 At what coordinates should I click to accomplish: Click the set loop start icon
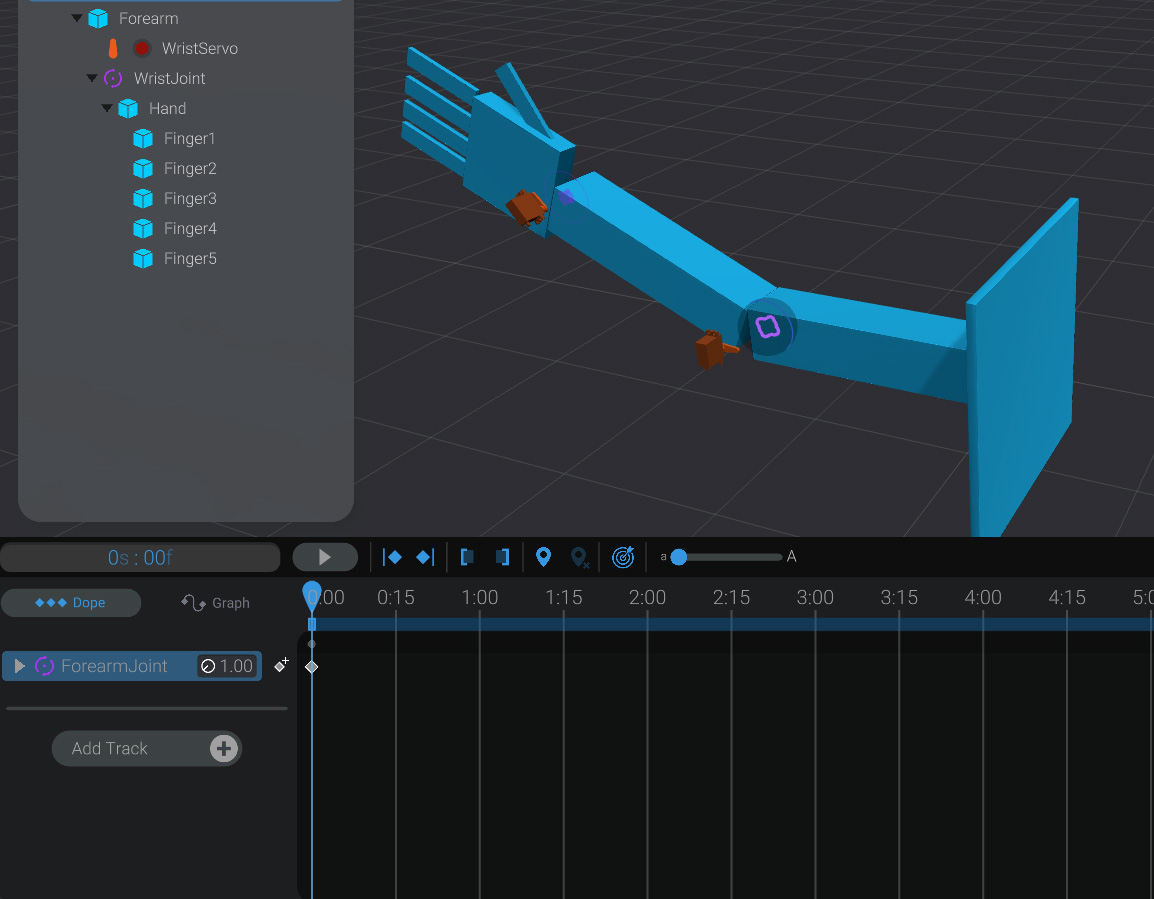pyautogui.click(x=467, y=557)
